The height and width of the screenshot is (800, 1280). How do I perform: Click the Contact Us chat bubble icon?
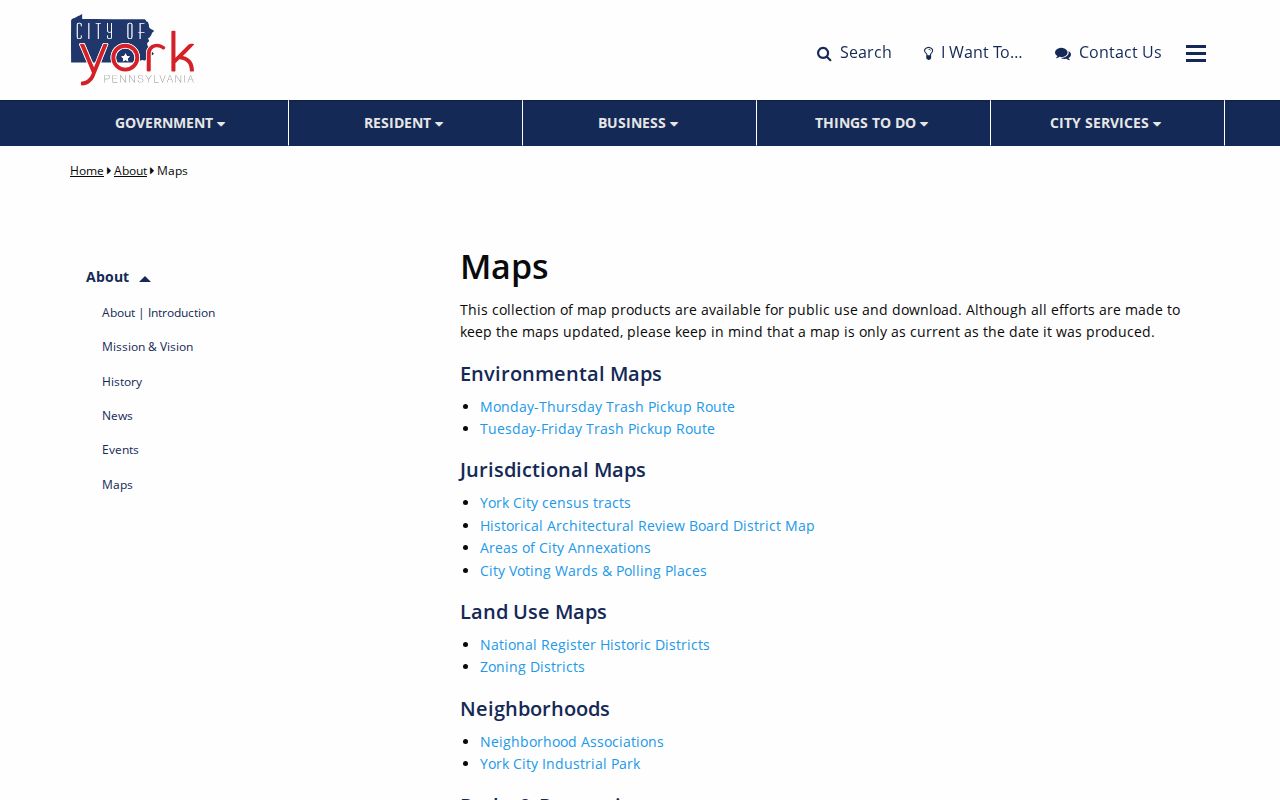(1063, 54)
